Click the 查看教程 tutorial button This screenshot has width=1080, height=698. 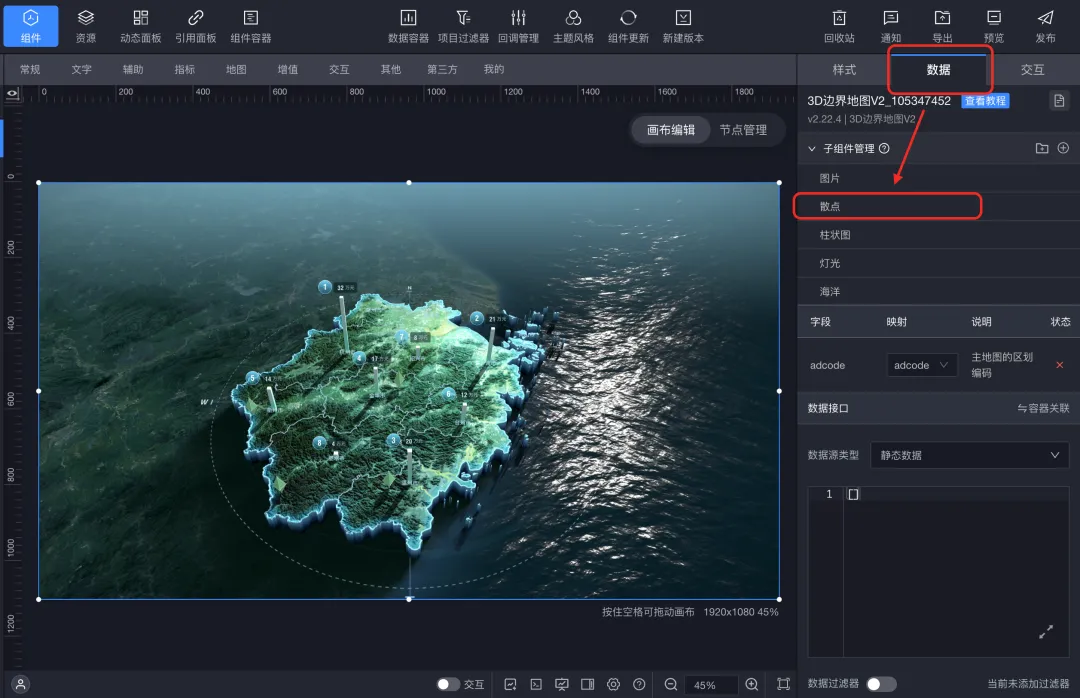pyautogui.click(x=985, y=101)
